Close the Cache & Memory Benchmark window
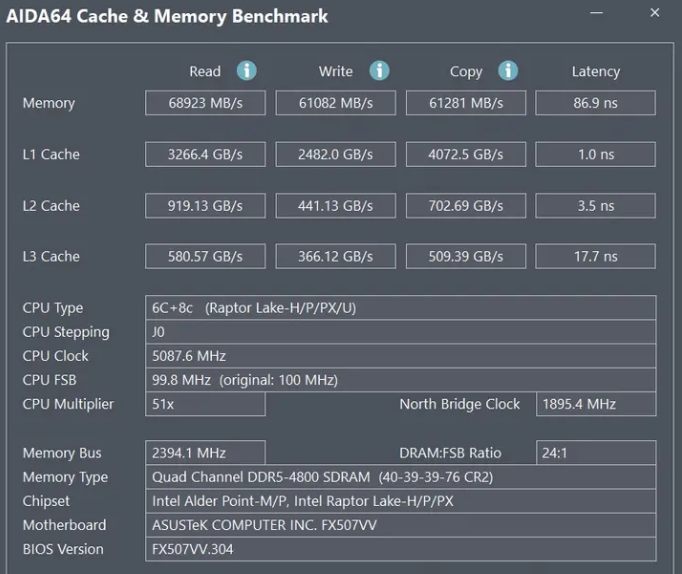The height and width of the screenshot is (574, 682). coord(654,14)
